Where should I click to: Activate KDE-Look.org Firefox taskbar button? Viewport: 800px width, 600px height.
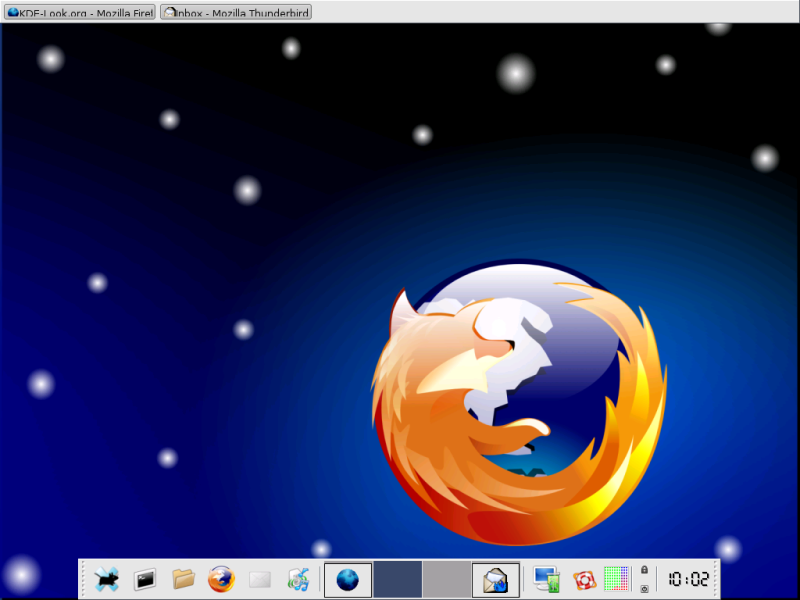(80, 12)
